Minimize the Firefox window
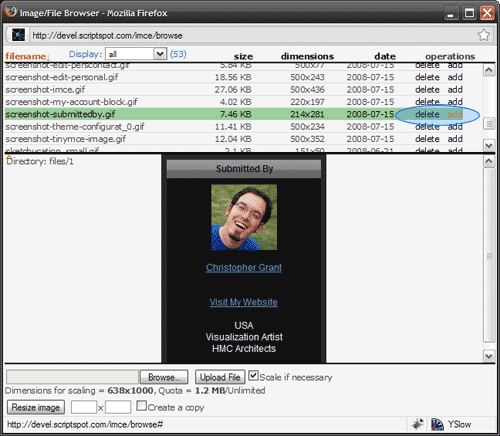 click(x=451, y=14)
